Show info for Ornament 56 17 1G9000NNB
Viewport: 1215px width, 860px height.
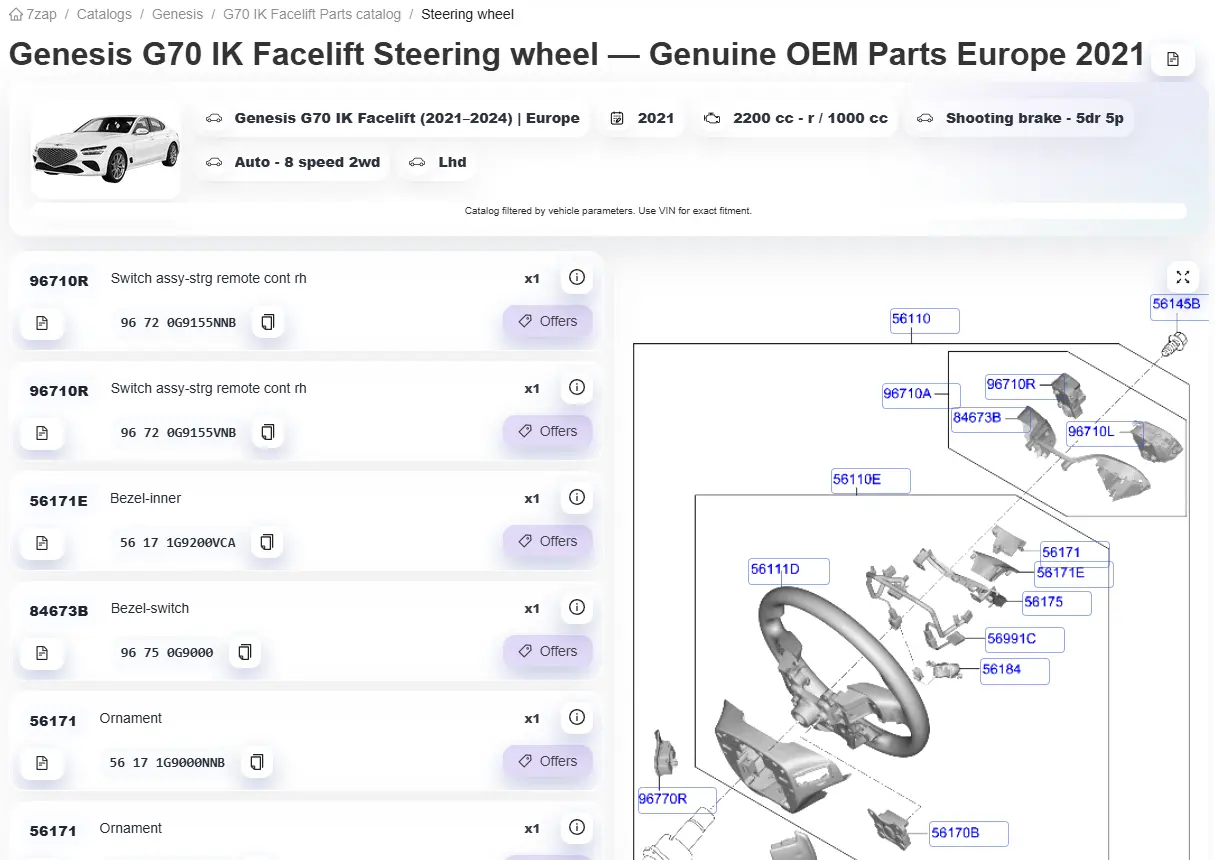[576, 718]
